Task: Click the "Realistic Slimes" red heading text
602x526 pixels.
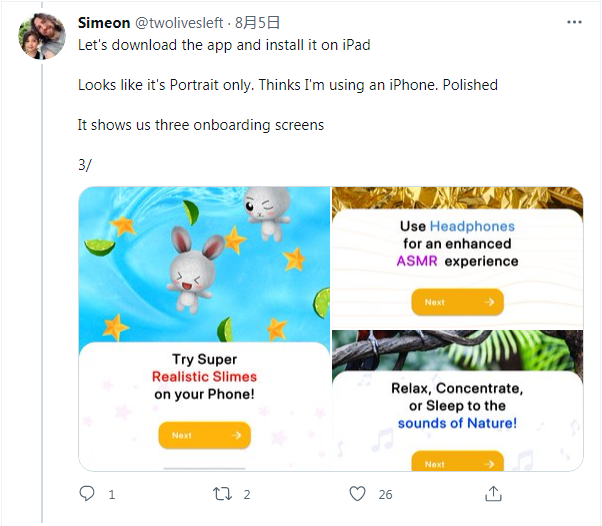Action: point(204,377)
